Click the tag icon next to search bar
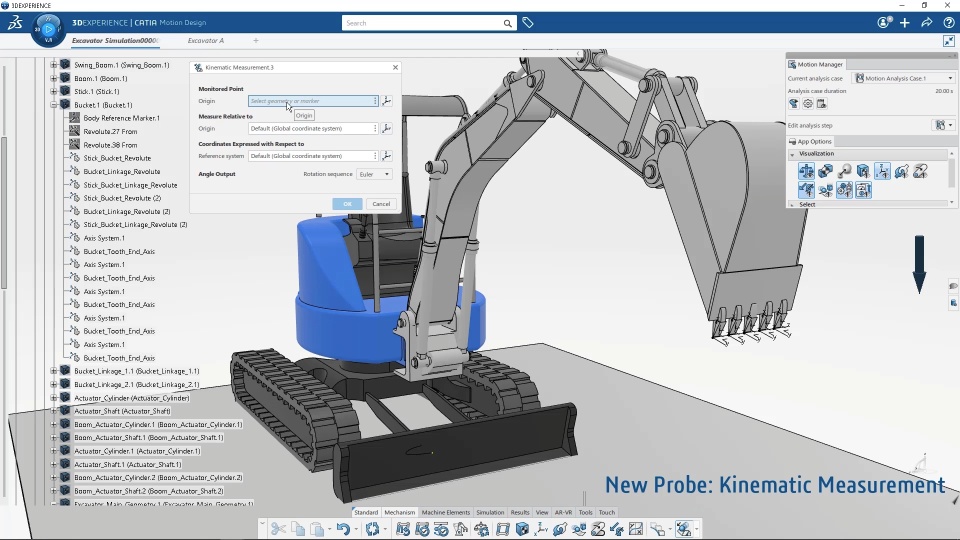Image resolution: width=960 pixels, height=540 pixels. pyautogui.click(x=528, y=23)
